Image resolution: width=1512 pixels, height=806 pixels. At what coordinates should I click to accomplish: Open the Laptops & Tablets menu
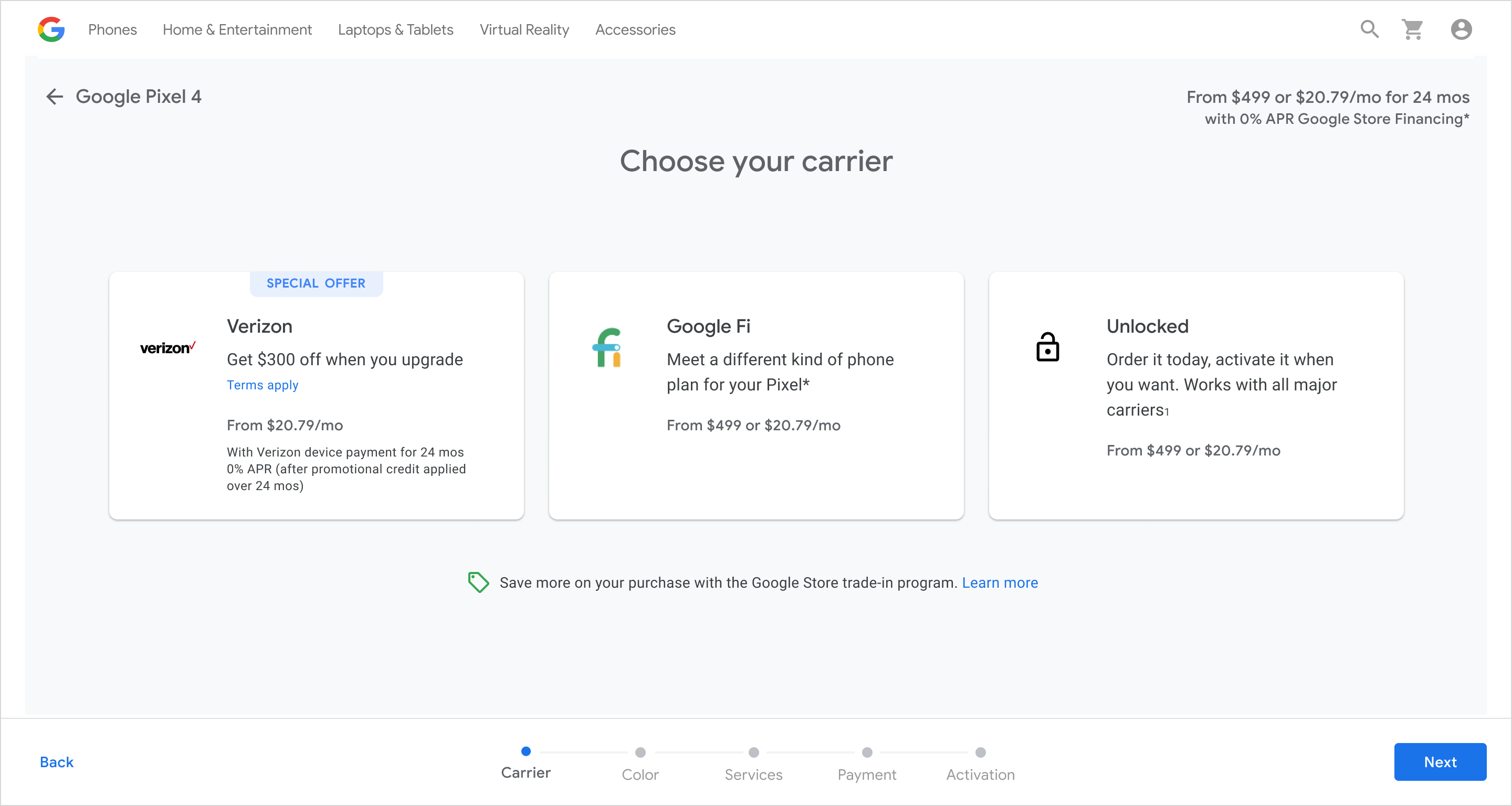396,29
